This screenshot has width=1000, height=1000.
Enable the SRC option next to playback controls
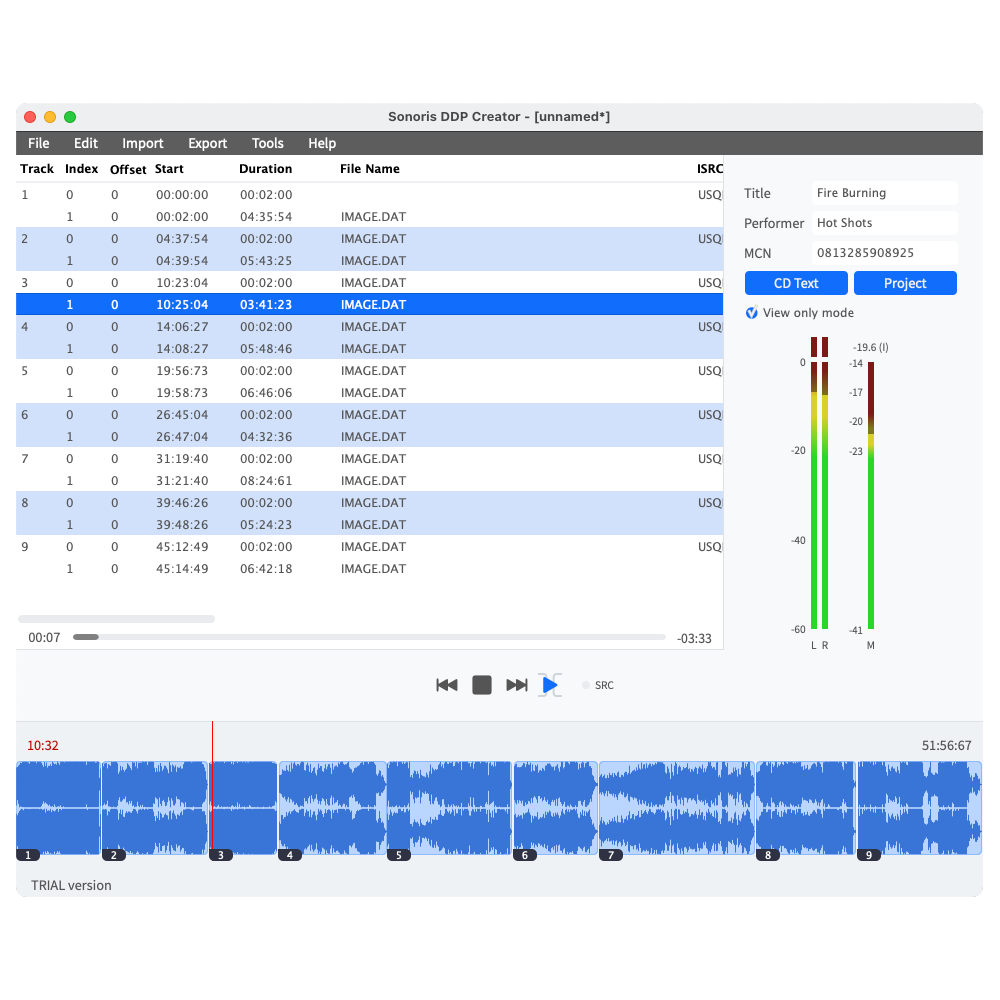585,685
